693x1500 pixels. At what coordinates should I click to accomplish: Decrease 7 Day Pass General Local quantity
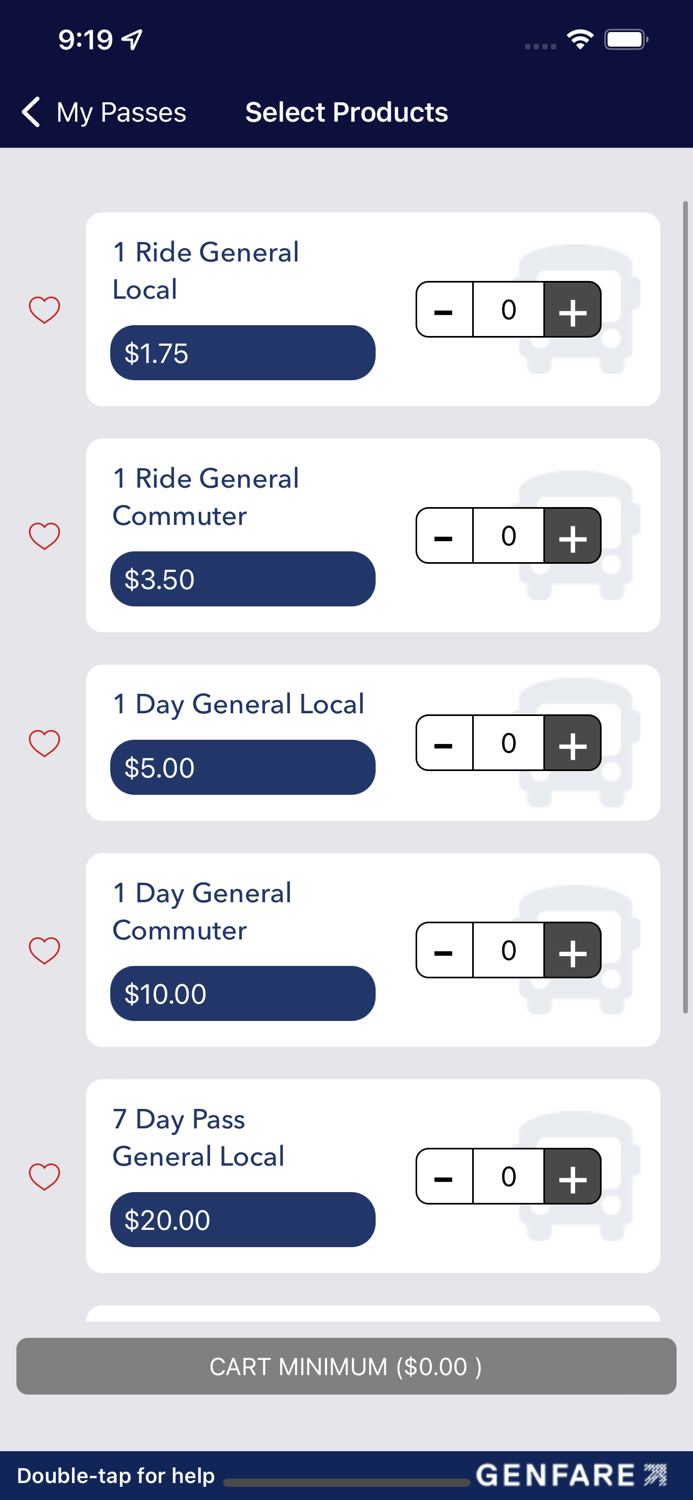pyautogui.click(x=444, y=1177)
